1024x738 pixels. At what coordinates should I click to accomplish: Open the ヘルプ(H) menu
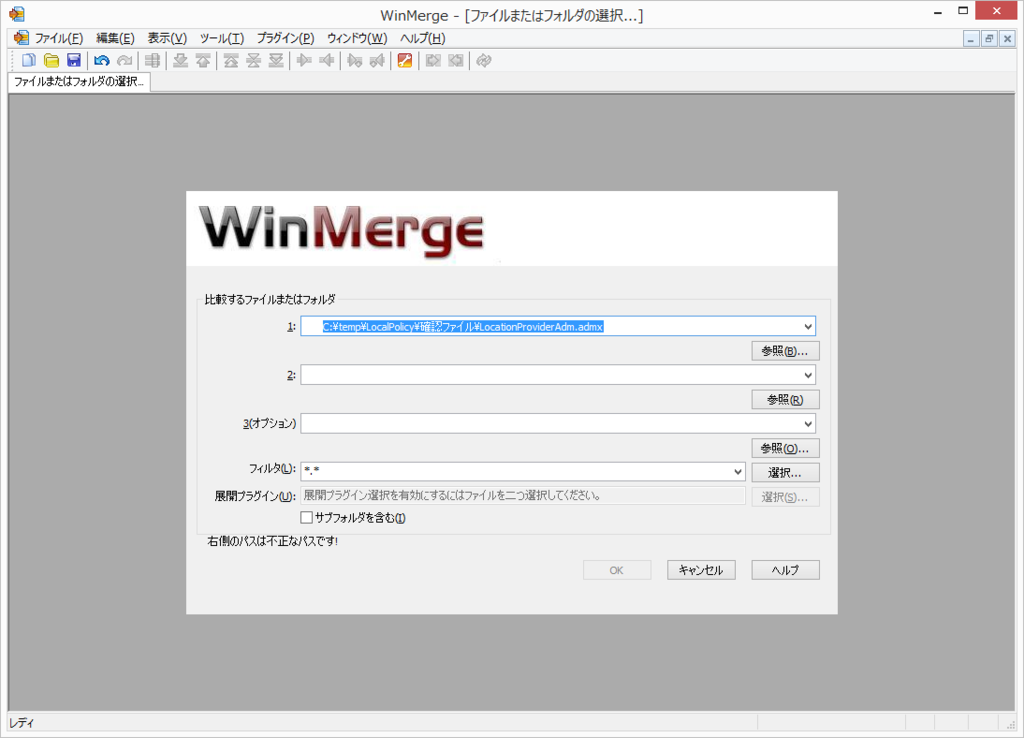(422, 39)
